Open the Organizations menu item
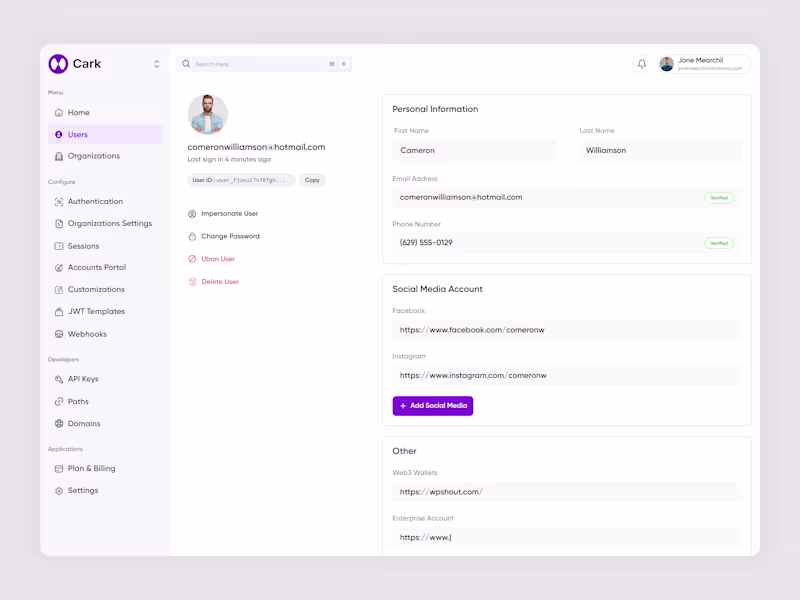This screenshot has height=600, width=800. [105, 156]
